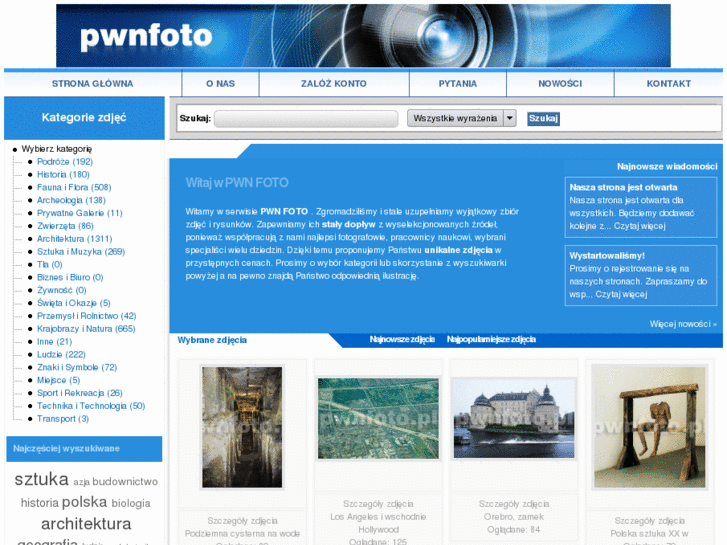The width and height of the screenshot is (727, 545).
Task: Open news Nasza strona jest otwarta
Action: [x=623, y=187]
